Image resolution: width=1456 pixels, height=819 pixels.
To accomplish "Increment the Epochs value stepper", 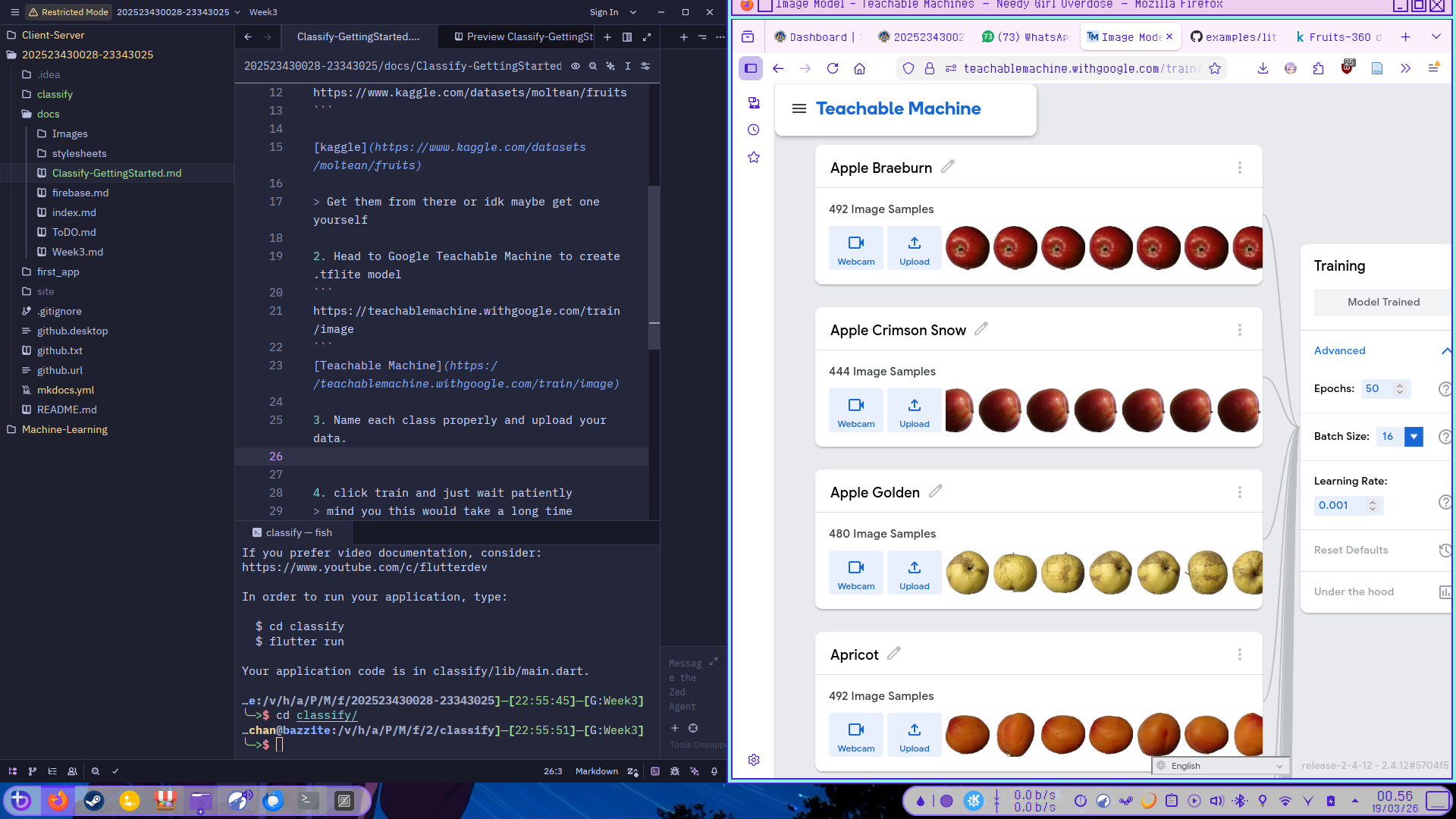I will point(1400,385).
